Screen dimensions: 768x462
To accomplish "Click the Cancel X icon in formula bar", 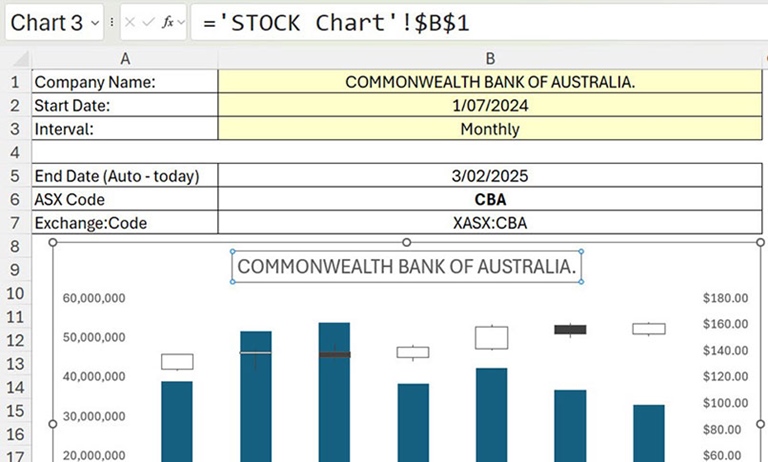I will coord(130,22).
